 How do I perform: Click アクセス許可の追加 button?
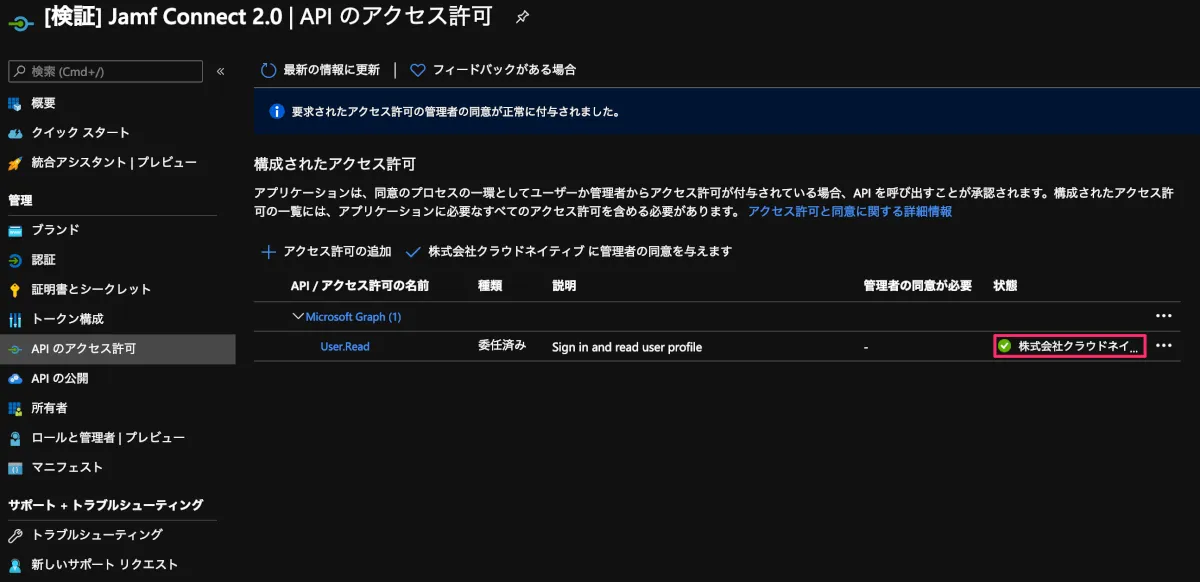click(x=326, y=252)
